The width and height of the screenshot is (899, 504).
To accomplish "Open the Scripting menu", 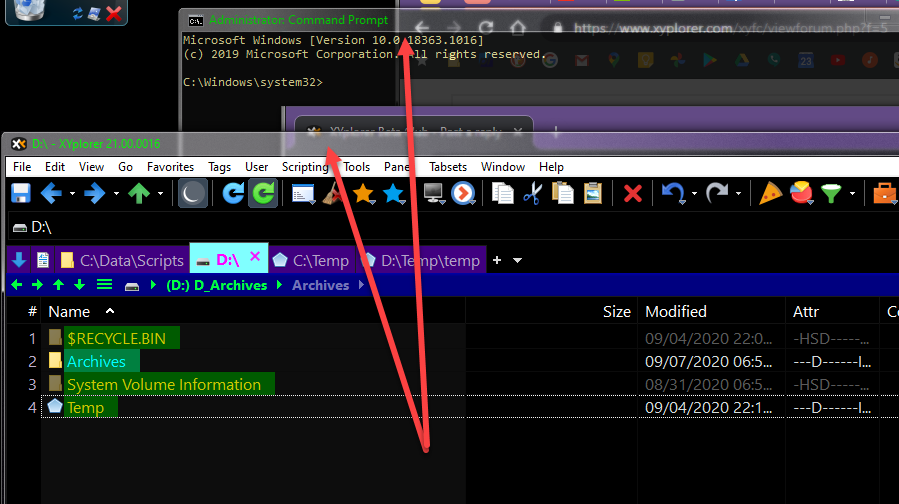I will point(304,167).
